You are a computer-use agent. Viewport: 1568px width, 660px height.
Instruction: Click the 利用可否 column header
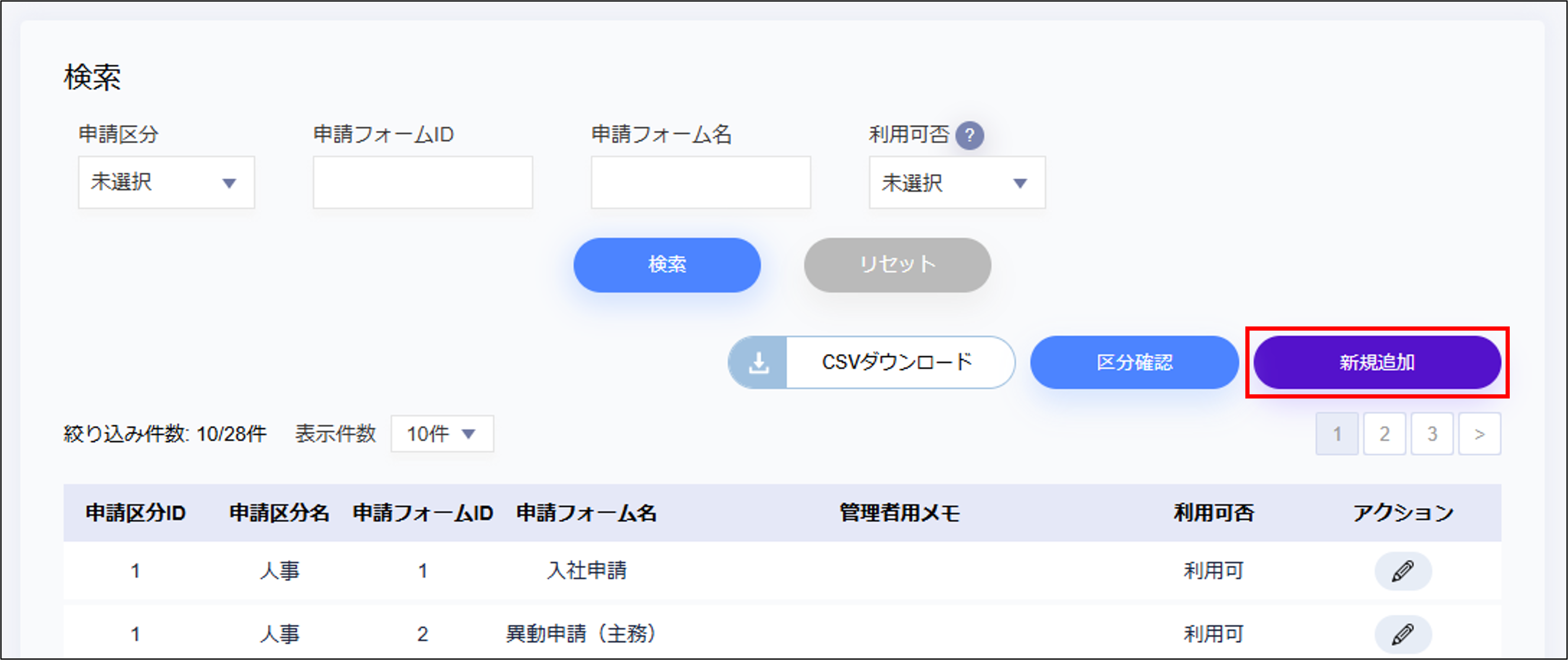[1214, 513]
